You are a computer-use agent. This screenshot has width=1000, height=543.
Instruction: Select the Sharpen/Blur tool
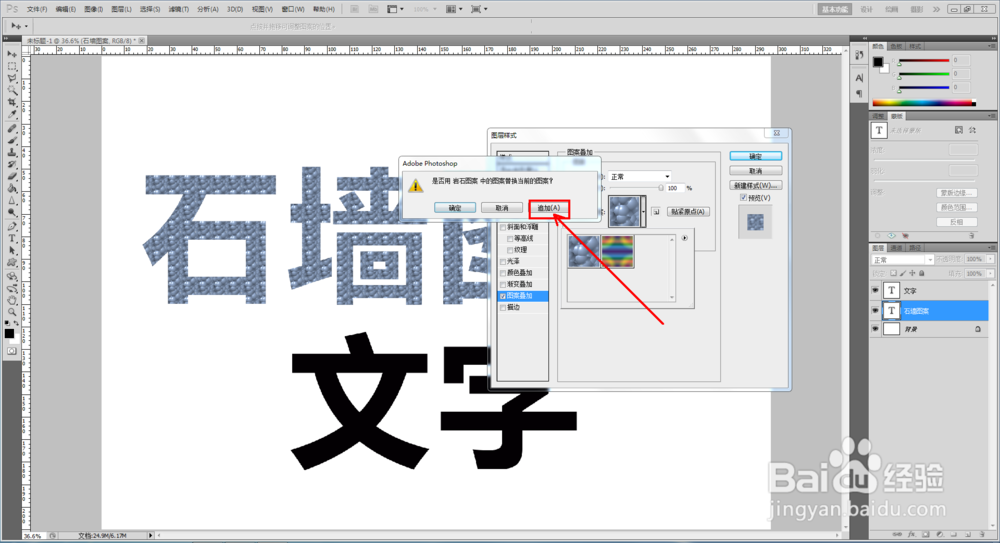[11, 201]
